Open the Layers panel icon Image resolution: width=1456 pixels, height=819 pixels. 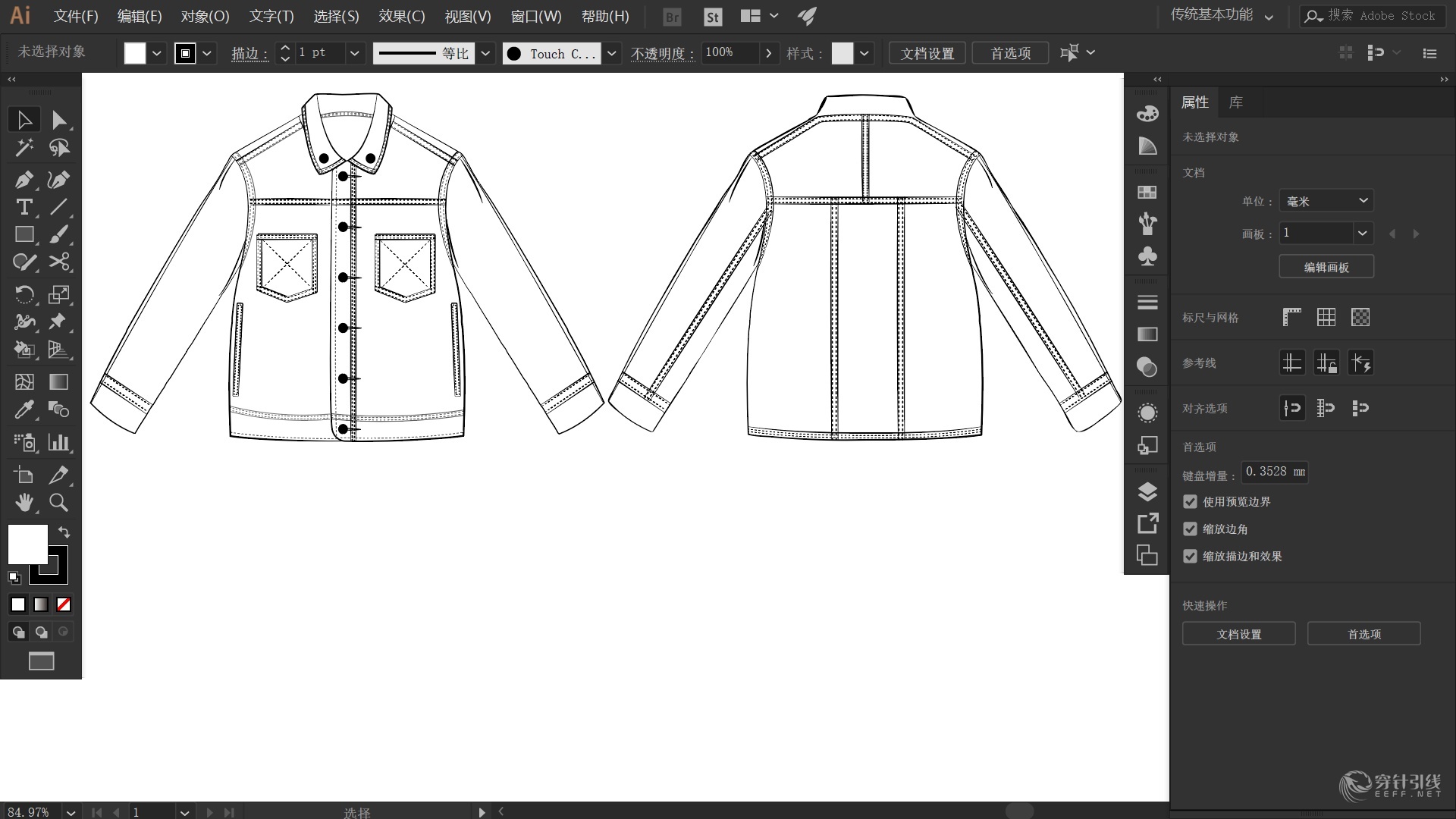pyautogui.click(x=1147, y=491)
